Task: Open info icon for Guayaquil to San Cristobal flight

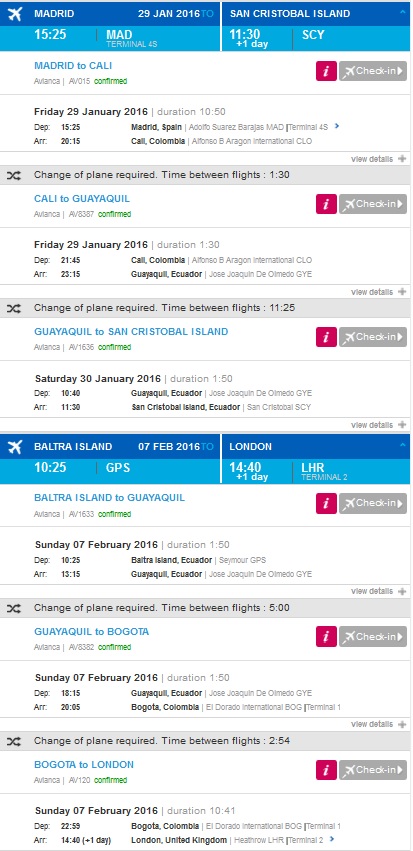Action: coord(326,337)
